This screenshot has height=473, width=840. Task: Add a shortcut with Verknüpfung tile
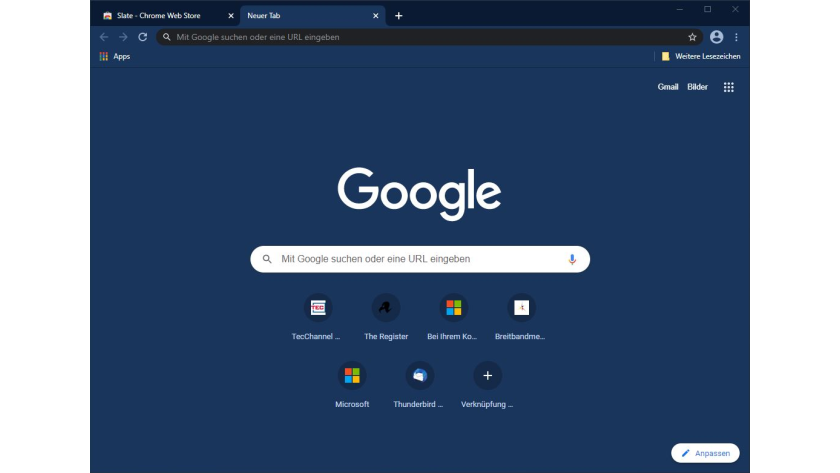487,376
